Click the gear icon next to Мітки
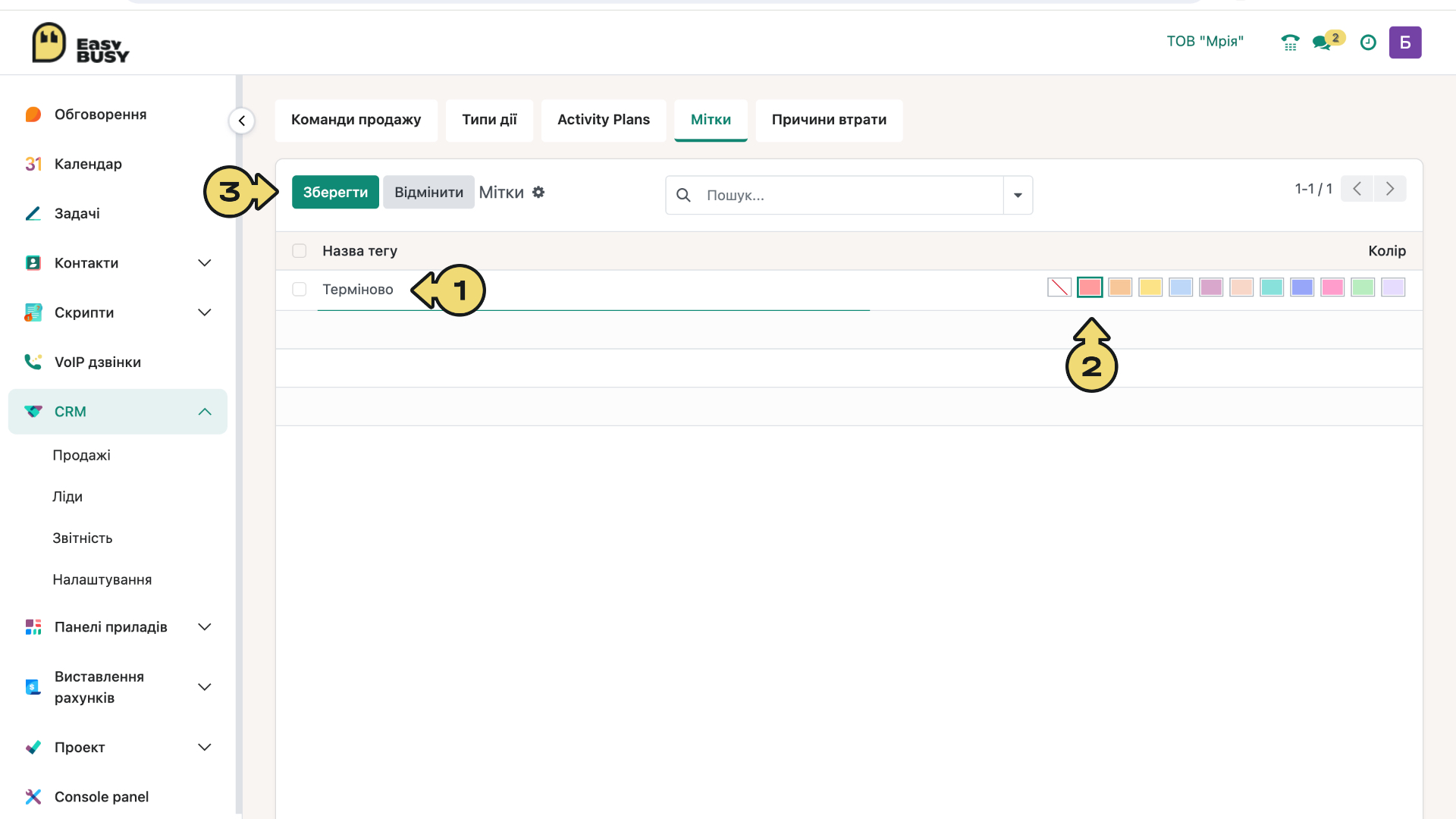 click(538, 193)
